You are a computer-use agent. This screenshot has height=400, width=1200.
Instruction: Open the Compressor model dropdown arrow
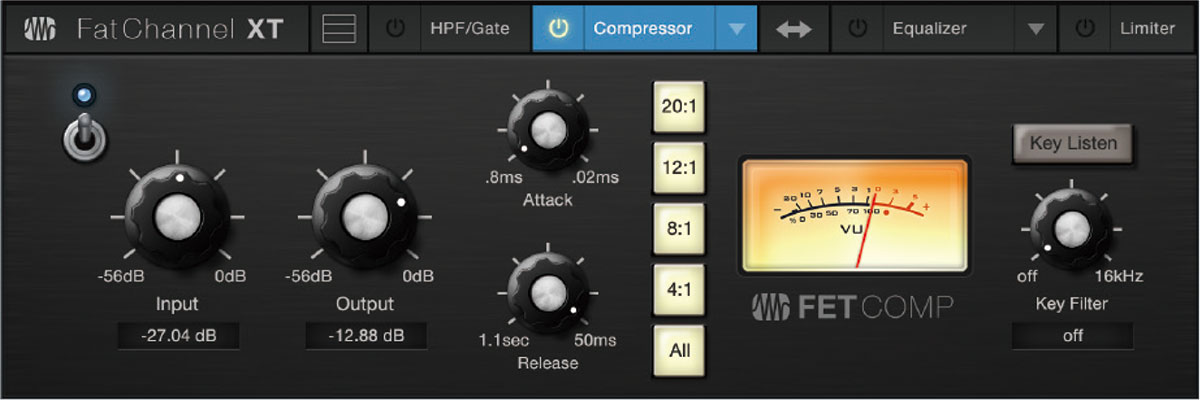point(737,29)
